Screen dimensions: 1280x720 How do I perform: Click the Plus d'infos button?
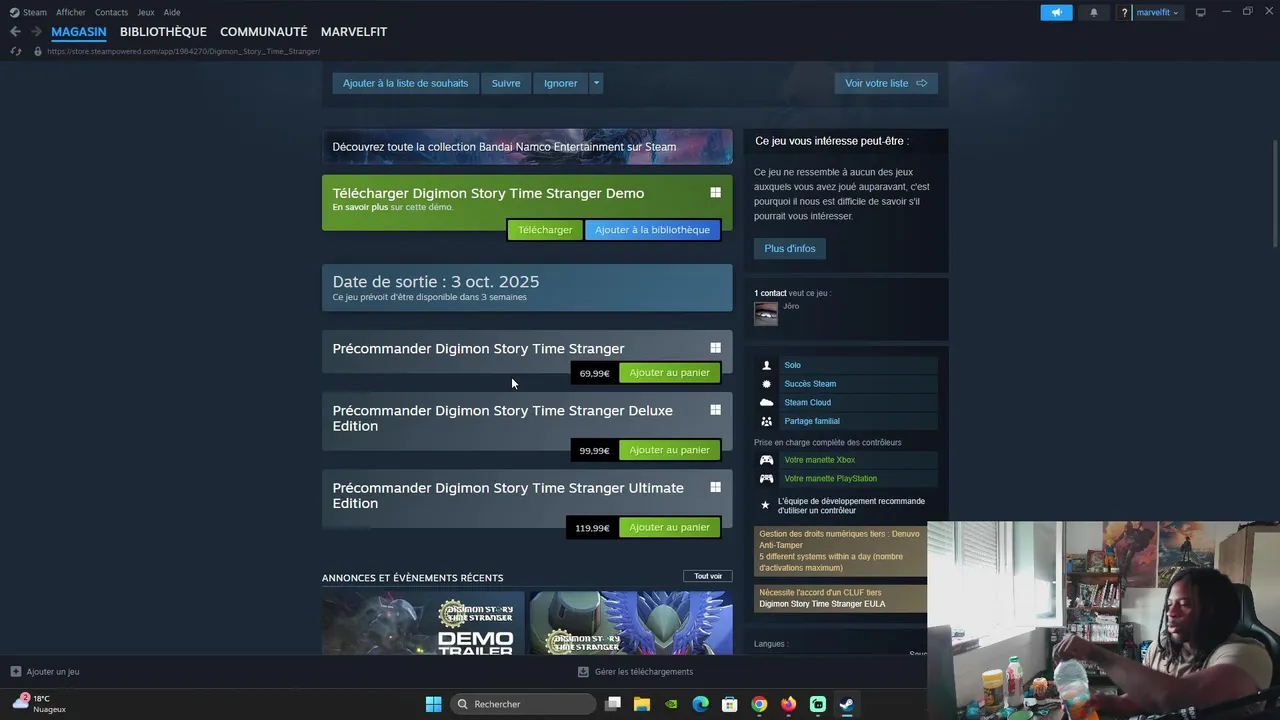(x=790, y=248)
